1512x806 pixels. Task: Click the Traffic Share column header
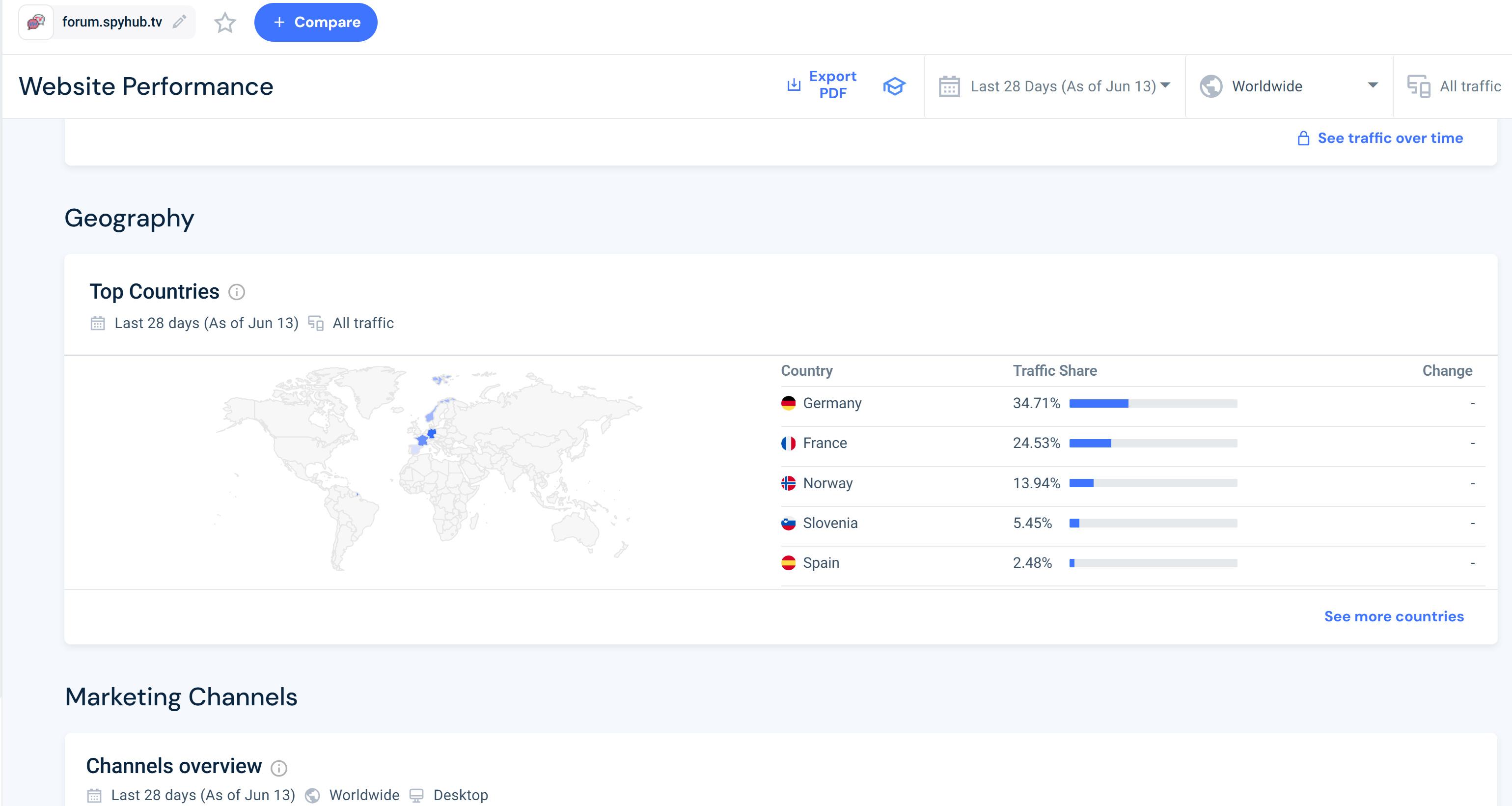1054,370
